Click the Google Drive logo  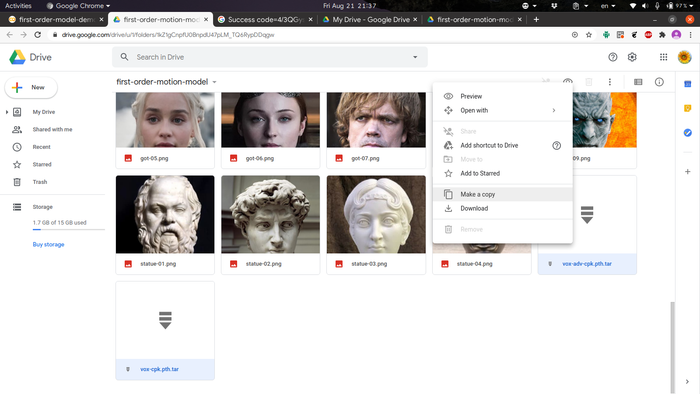click(x=18, y=57)
